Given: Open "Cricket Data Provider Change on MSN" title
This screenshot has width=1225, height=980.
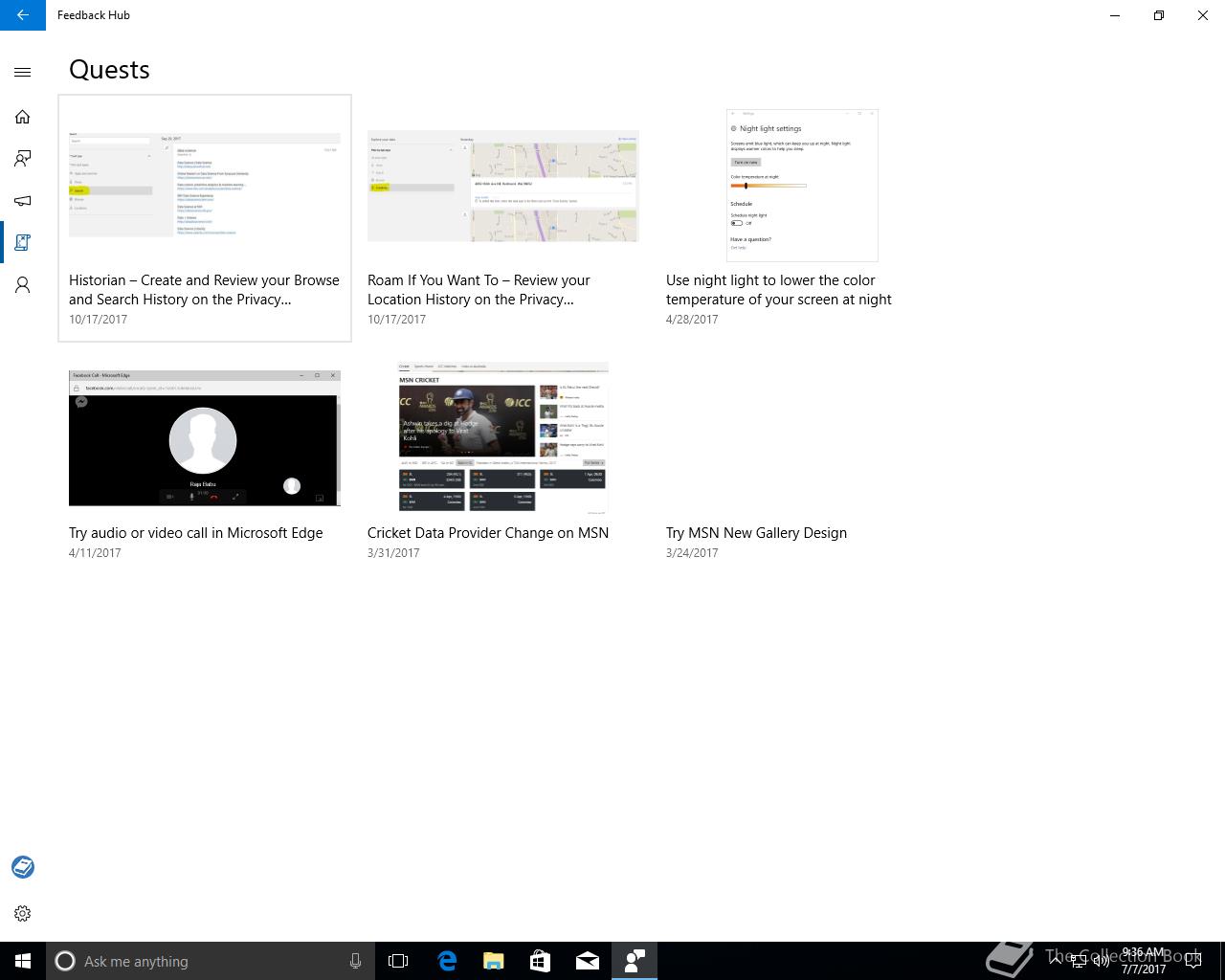Looking at the screenshot, I should [x=488, y=533].
